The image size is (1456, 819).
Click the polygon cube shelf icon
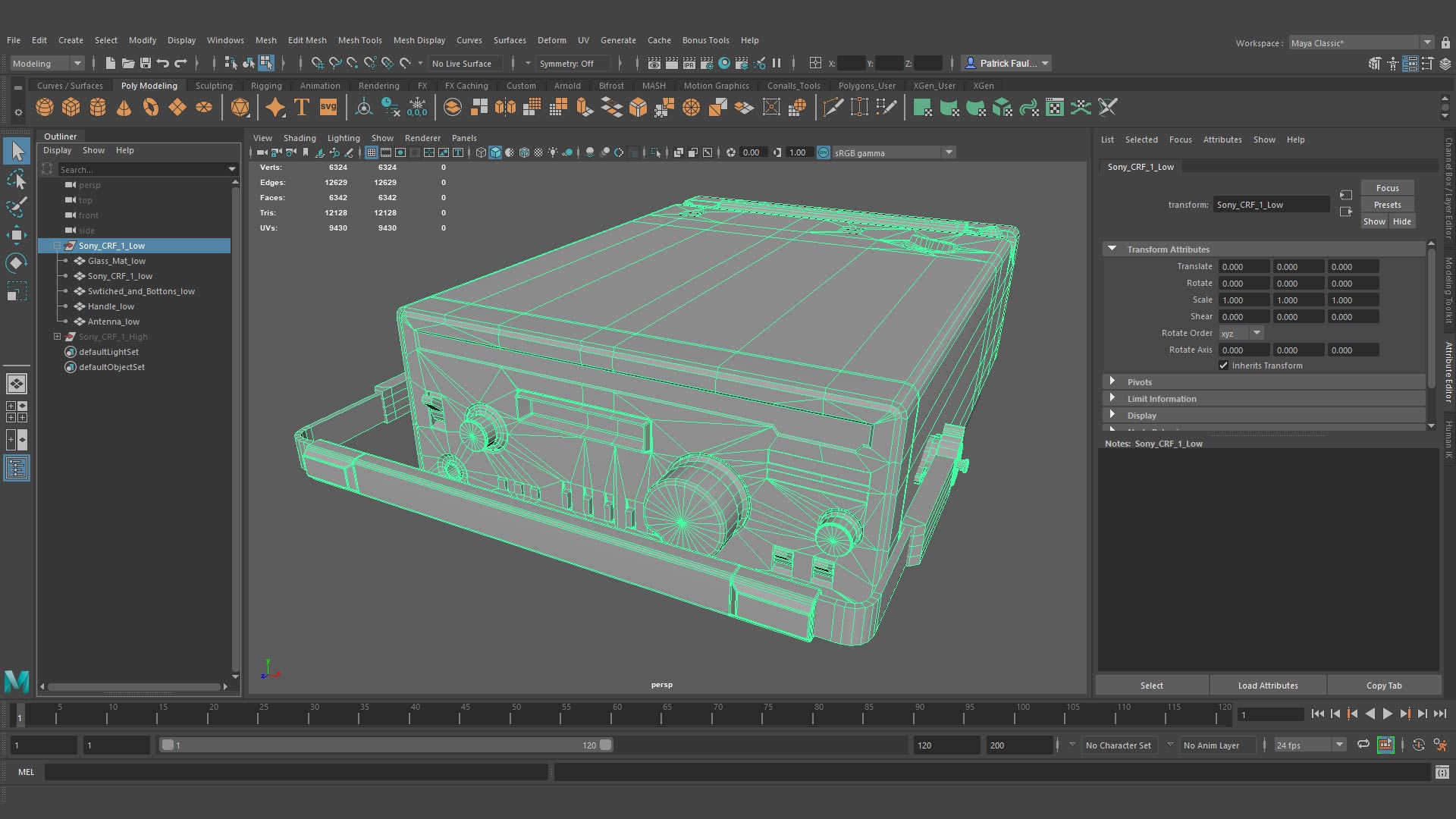71,108
